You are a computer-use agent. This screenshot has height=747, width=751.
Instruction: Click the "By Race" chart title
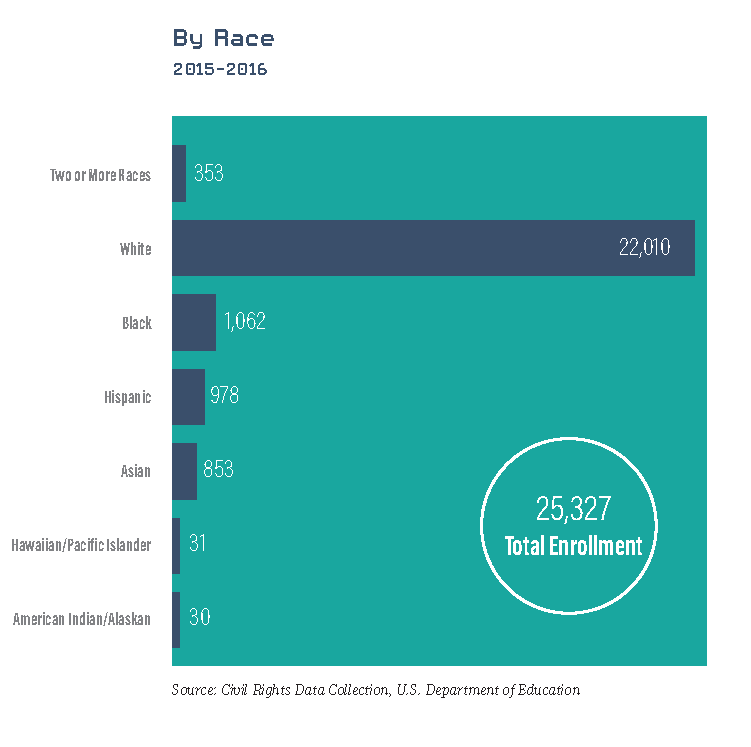coord(223,39)
